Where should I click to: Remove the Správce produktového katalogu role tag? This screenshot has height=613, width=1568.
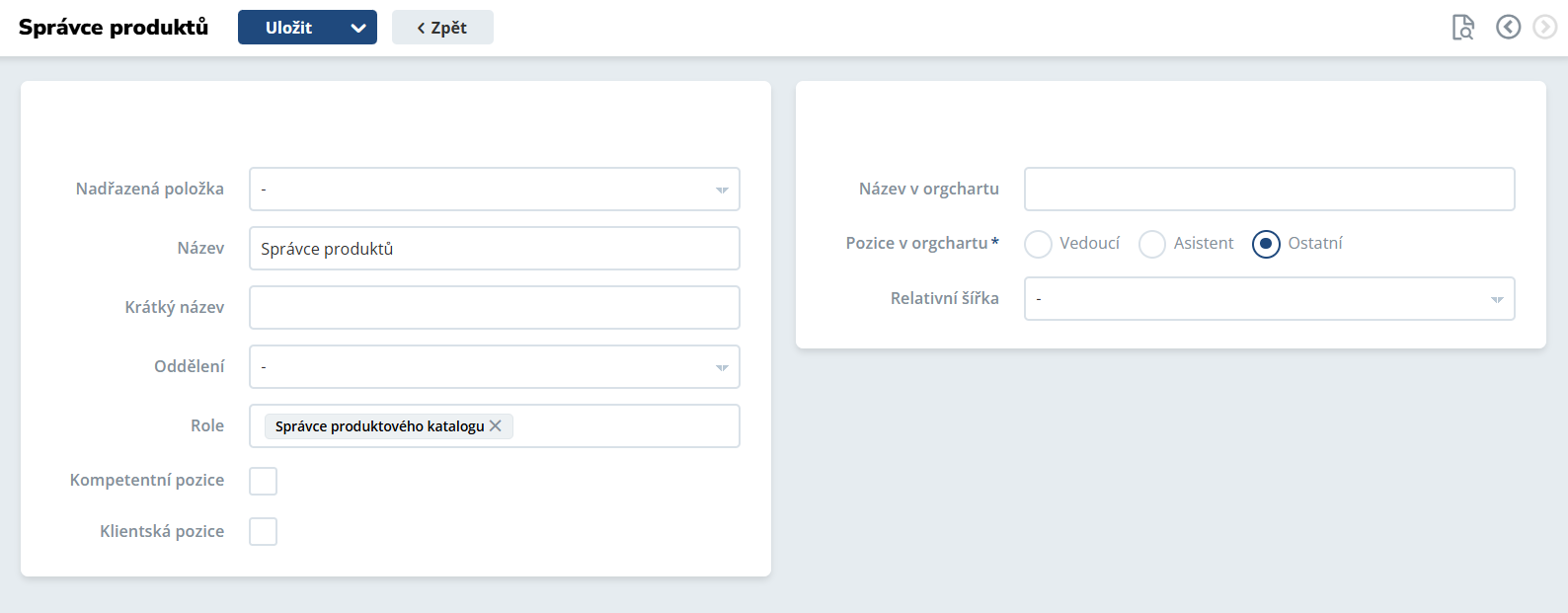tap(496, 425)
